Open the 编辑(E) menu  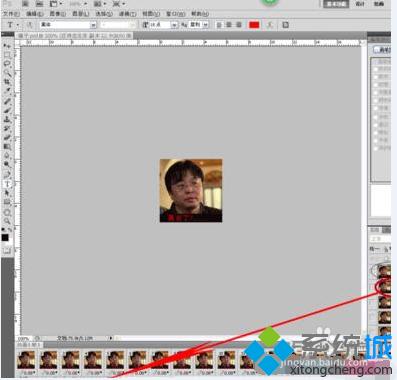pyautogui.click(x=35, y=14)
